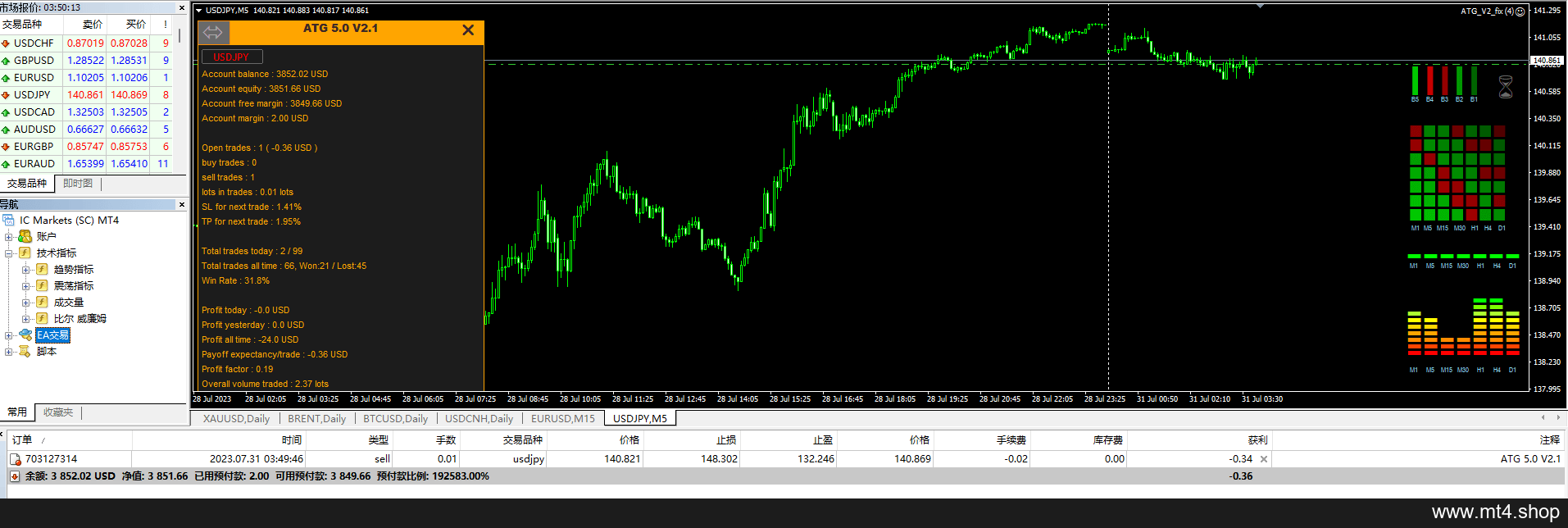The height and width of the screenshot is (528, 1568).
Task: Click the IC Markets (SC) MT4 icon
Action: [x=9, y=221]
